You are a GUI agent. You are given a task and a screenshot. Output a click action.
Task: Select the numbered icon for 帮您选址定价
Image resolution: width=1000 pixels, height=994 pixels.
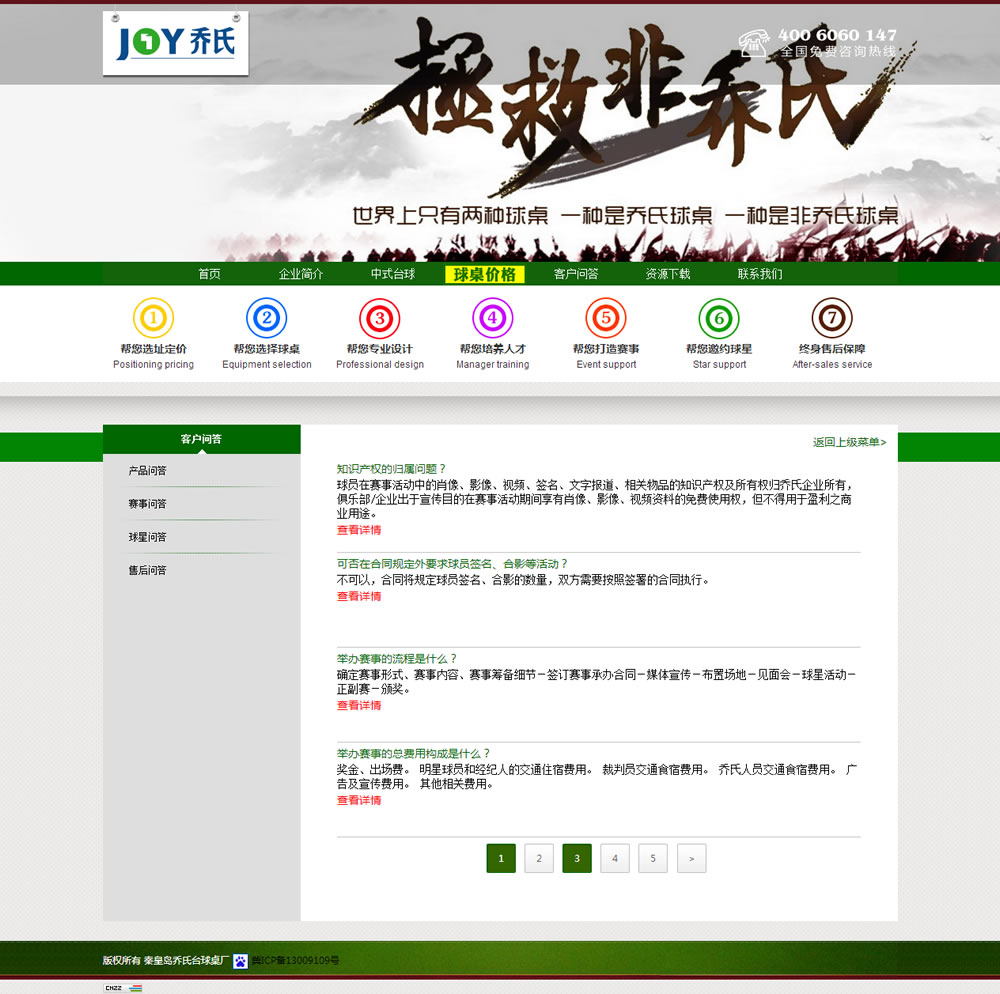tap(152, 319)
